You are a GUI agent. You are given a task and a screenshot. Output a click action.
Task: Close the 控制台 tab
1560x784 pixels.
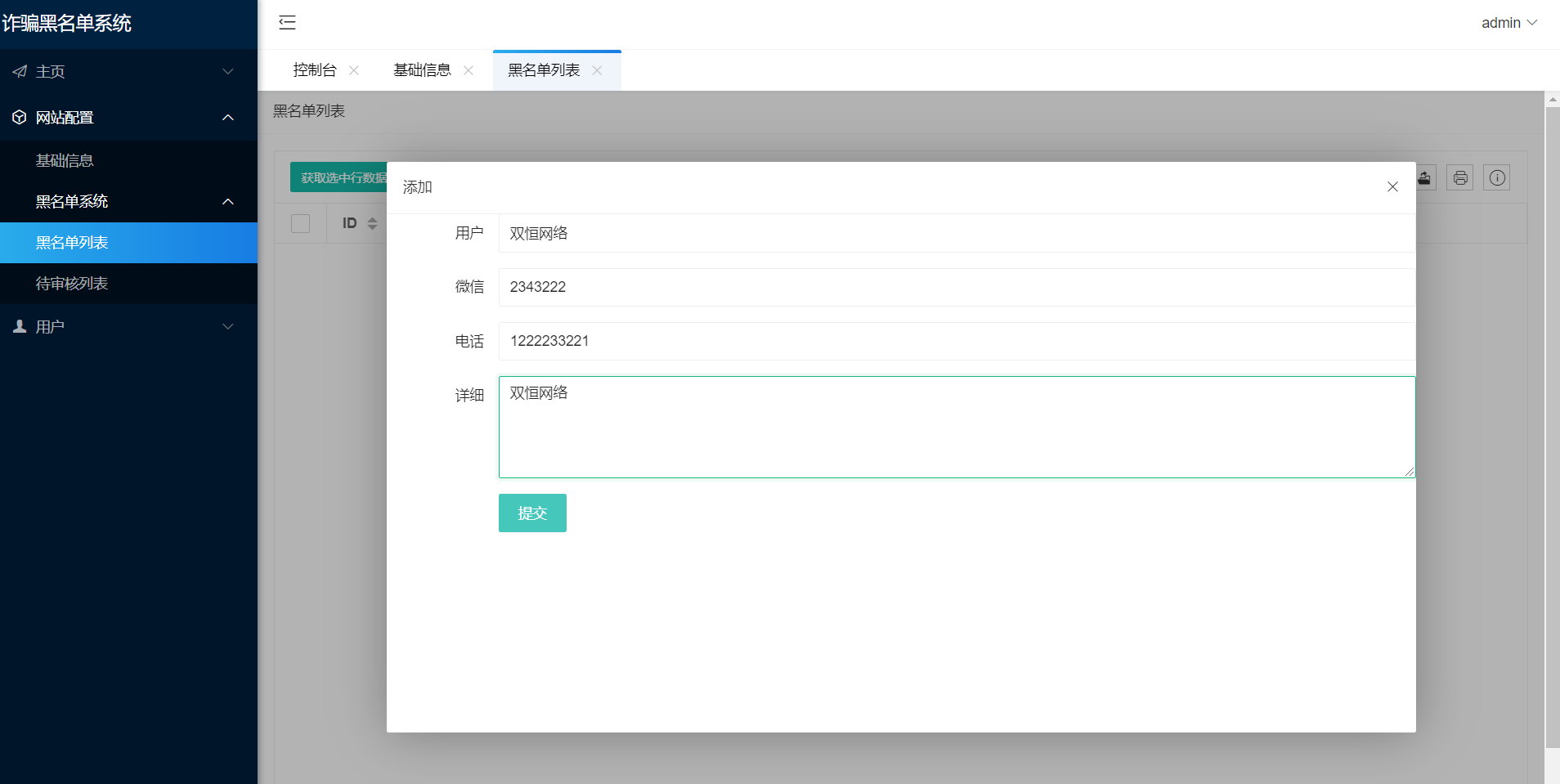pyautogui.click(x=354, y=70)
